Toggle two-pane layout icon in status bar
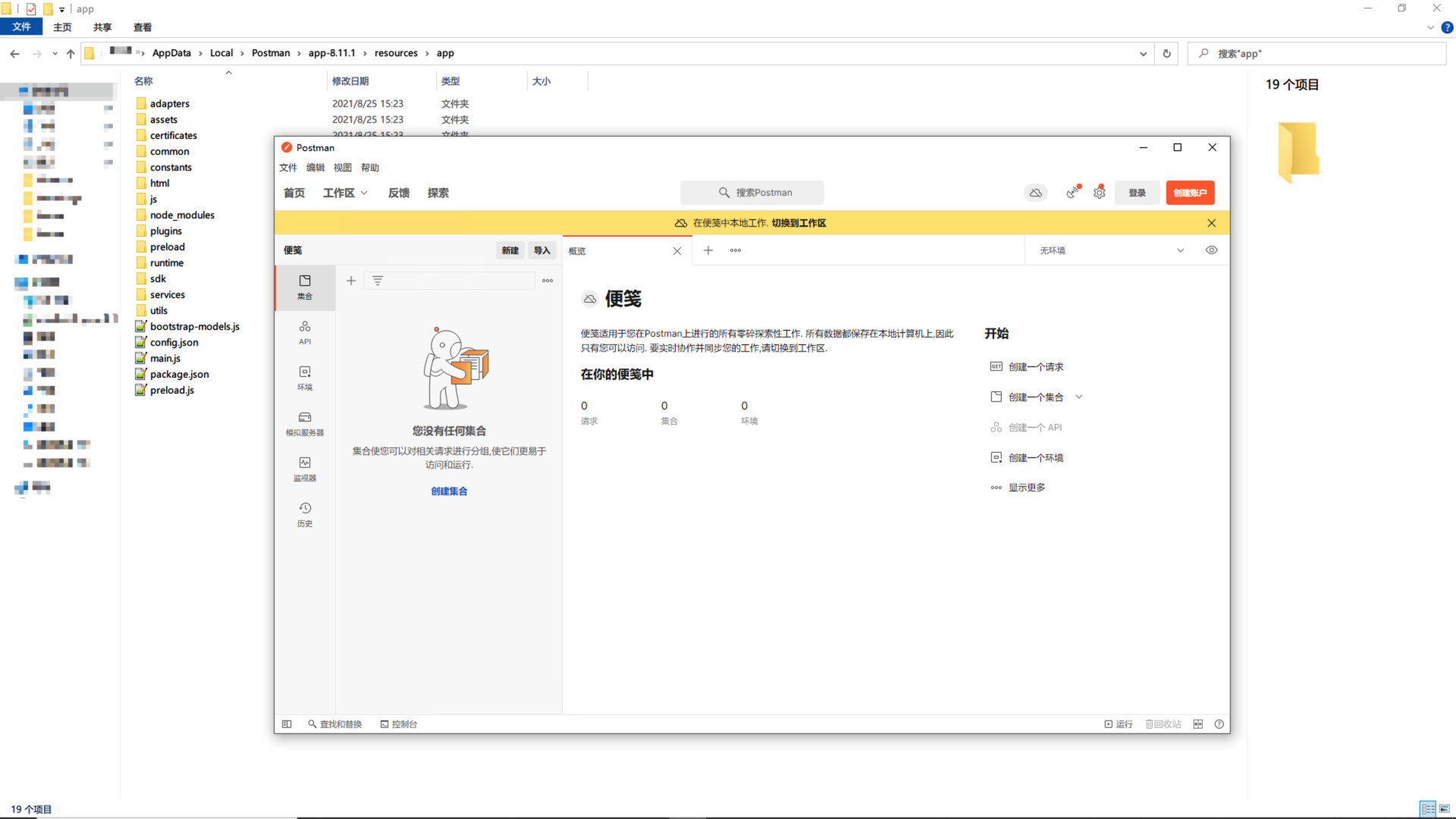1456x819 pixels. (1198, 724)
